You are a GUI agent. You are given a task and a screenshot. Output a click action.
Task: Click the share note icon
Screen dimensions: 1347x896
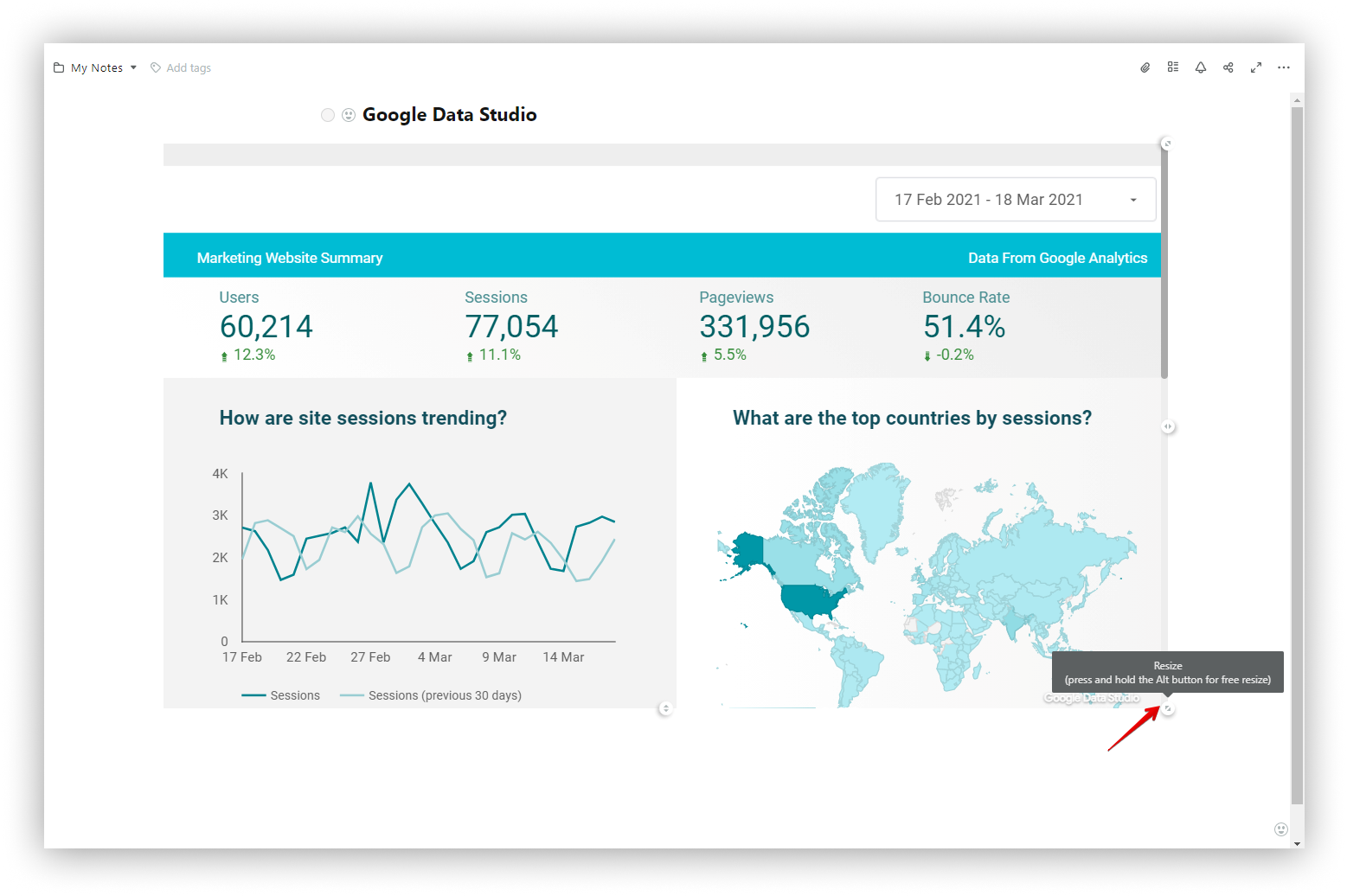[1228, 67]
